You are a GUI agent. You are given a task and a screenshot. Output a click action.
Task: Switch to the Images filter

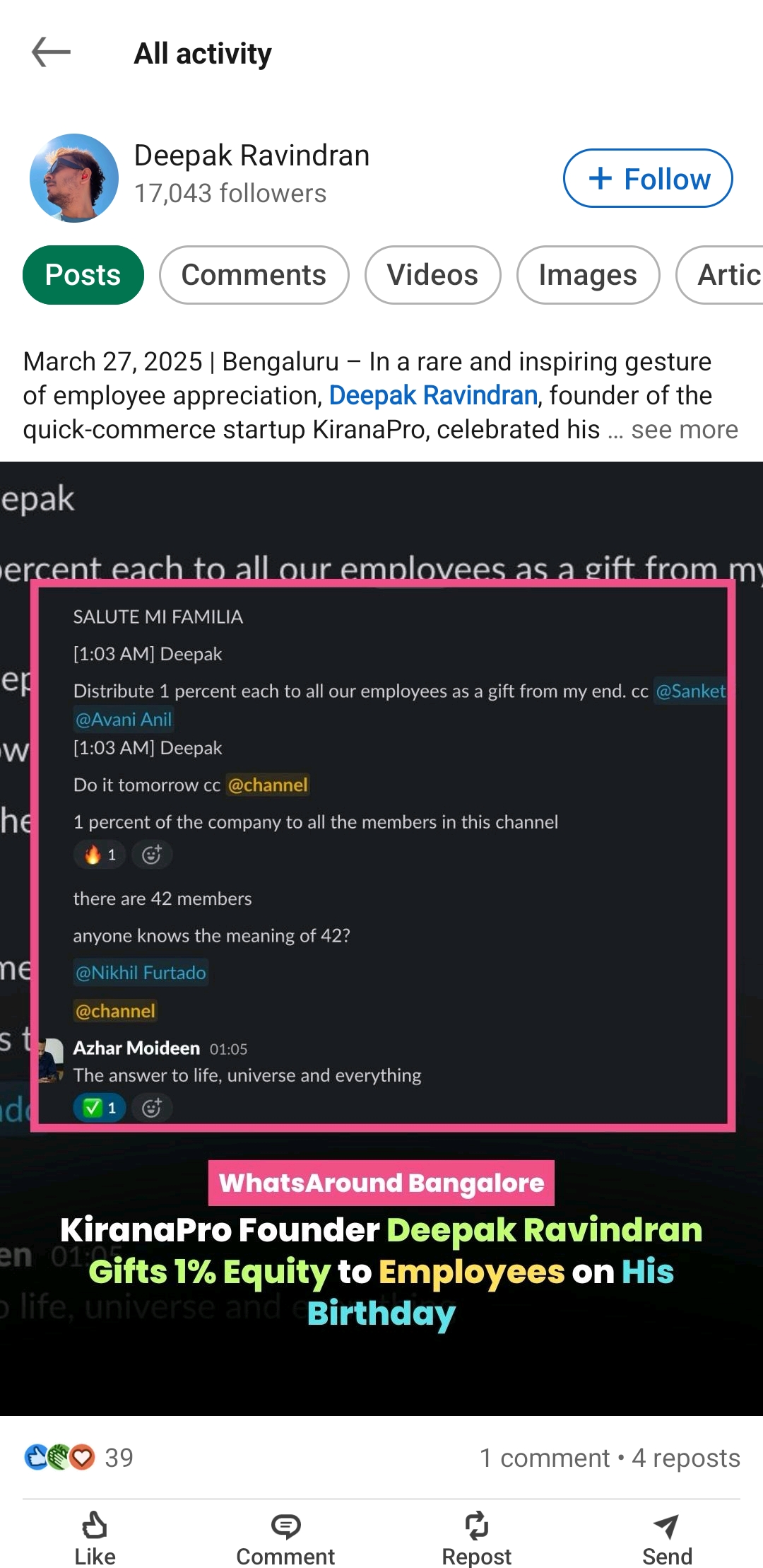click(x=588, y=275)
